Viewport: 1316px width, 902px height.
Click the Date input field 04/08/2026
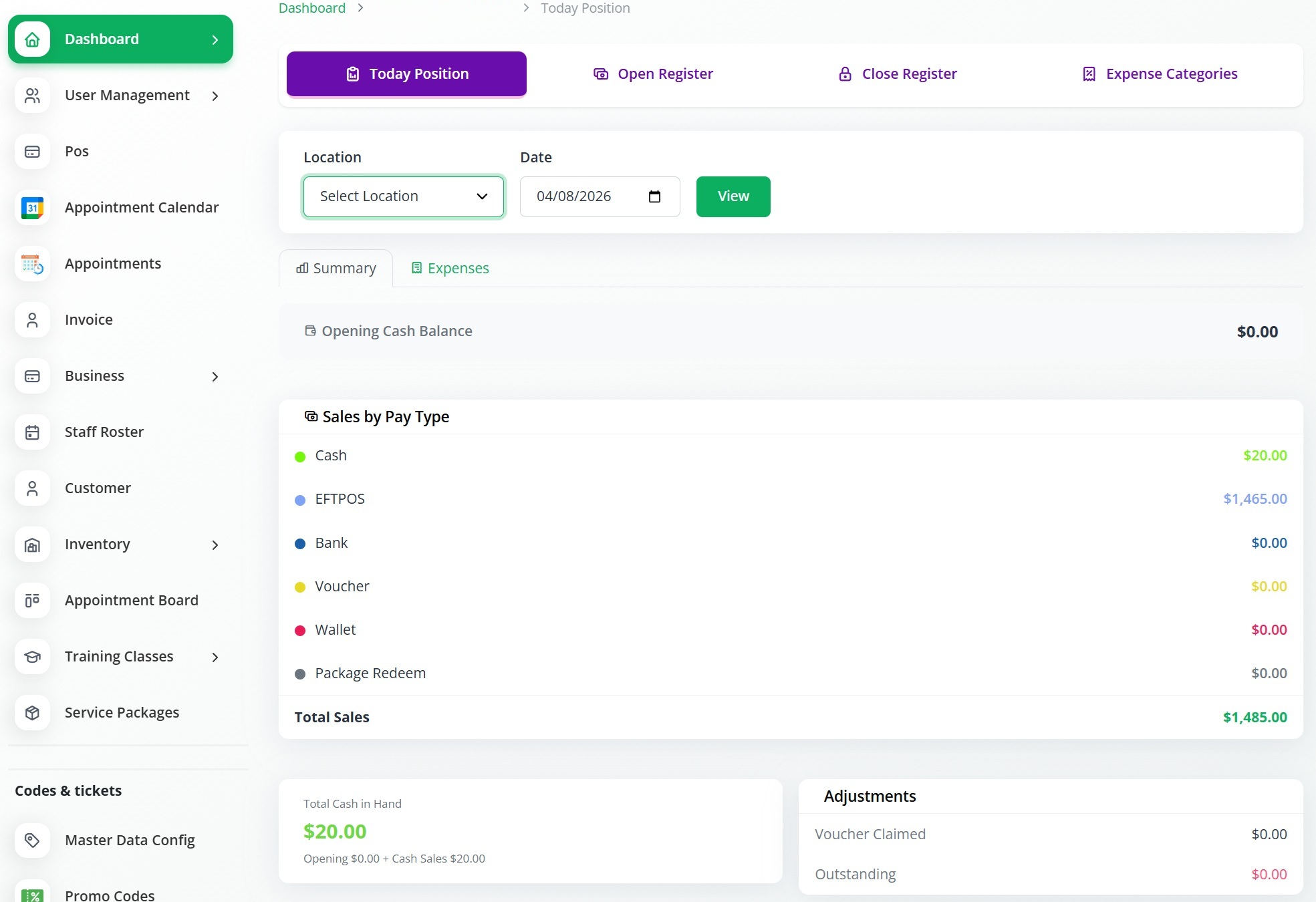[x=600, y=196]
